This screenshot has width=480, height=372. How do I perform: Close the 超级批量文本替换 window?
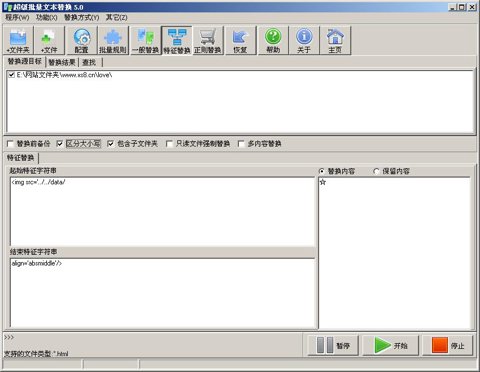coord(472,7)
